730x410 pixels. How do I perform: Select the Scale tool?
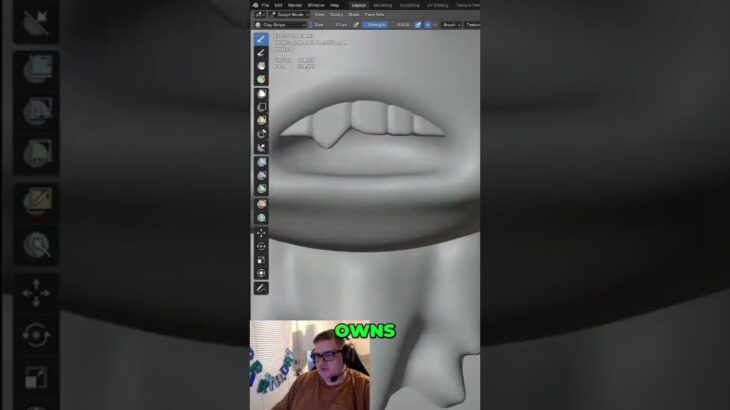[261, 260]
